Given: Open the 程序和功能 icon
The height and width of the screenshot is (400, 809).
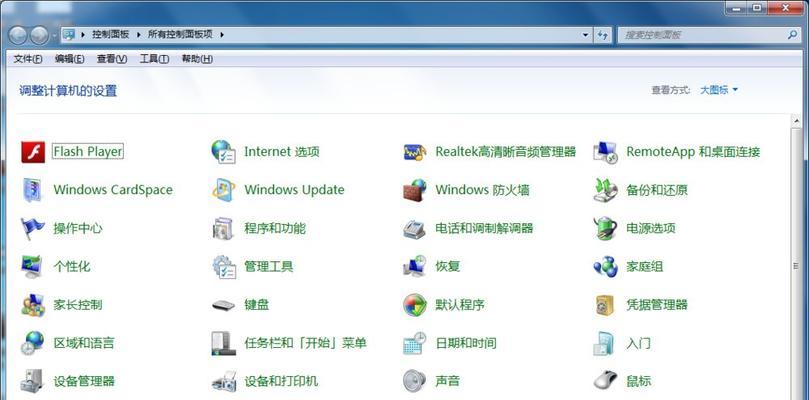Looking at the screenshot, I should tap(223, 228).
